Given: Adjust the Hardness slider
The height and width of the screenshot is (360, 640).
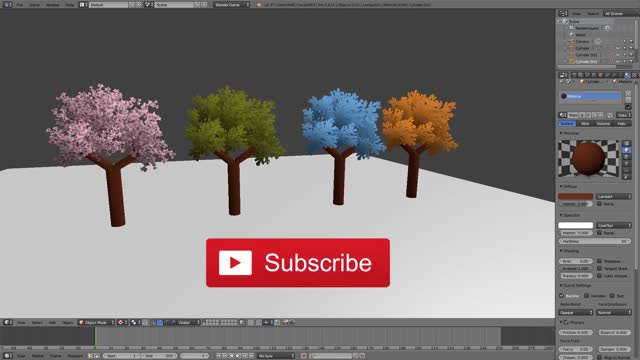Looking at the screenshot, I should tap(595, 241).
